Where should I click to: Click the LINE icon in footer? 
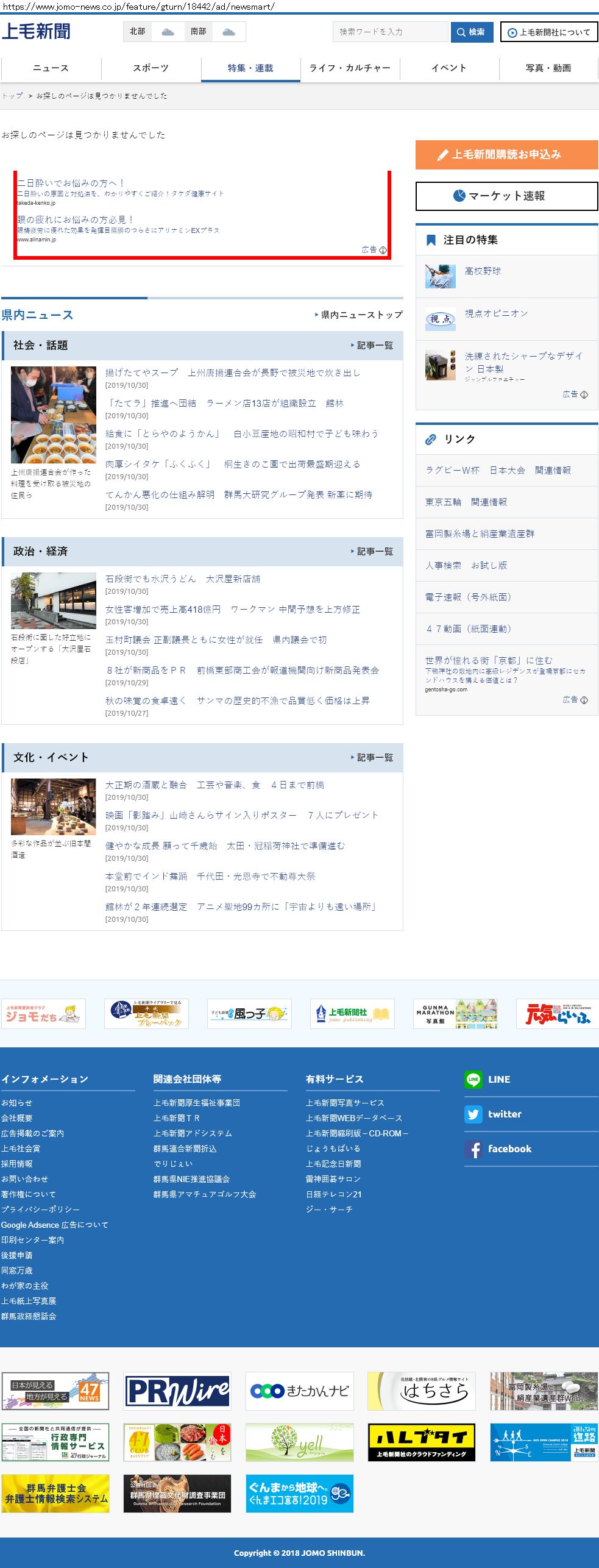(473, 1079)
